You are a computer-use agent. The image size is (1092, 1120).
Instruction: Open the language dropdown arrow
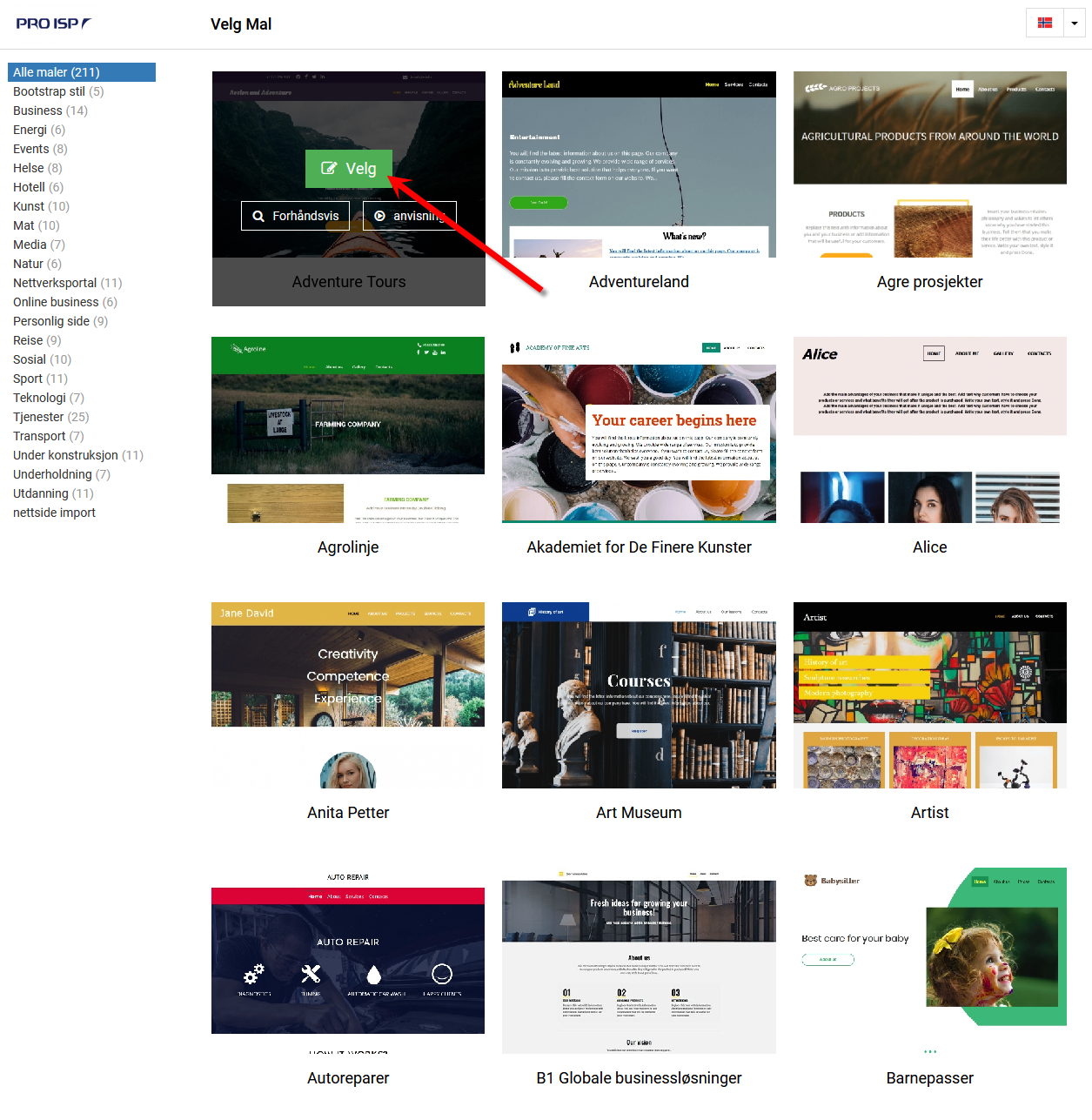[x=1075, y=23]
